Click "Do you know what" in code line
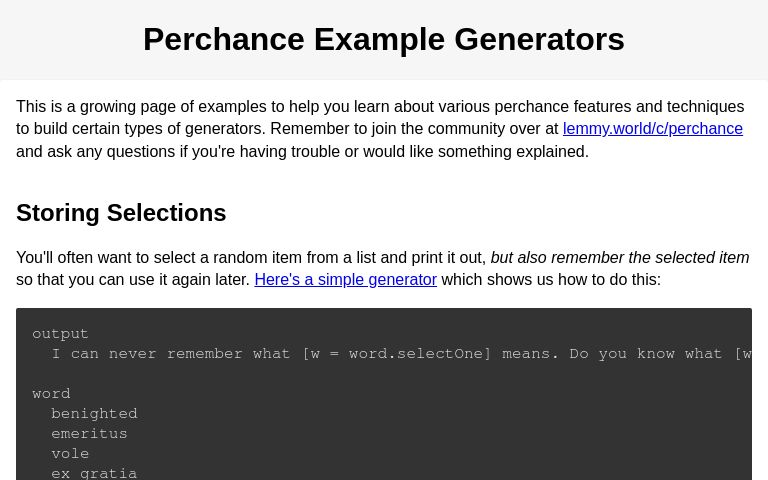This screenshot has width=768, height=480. (646, 354)
